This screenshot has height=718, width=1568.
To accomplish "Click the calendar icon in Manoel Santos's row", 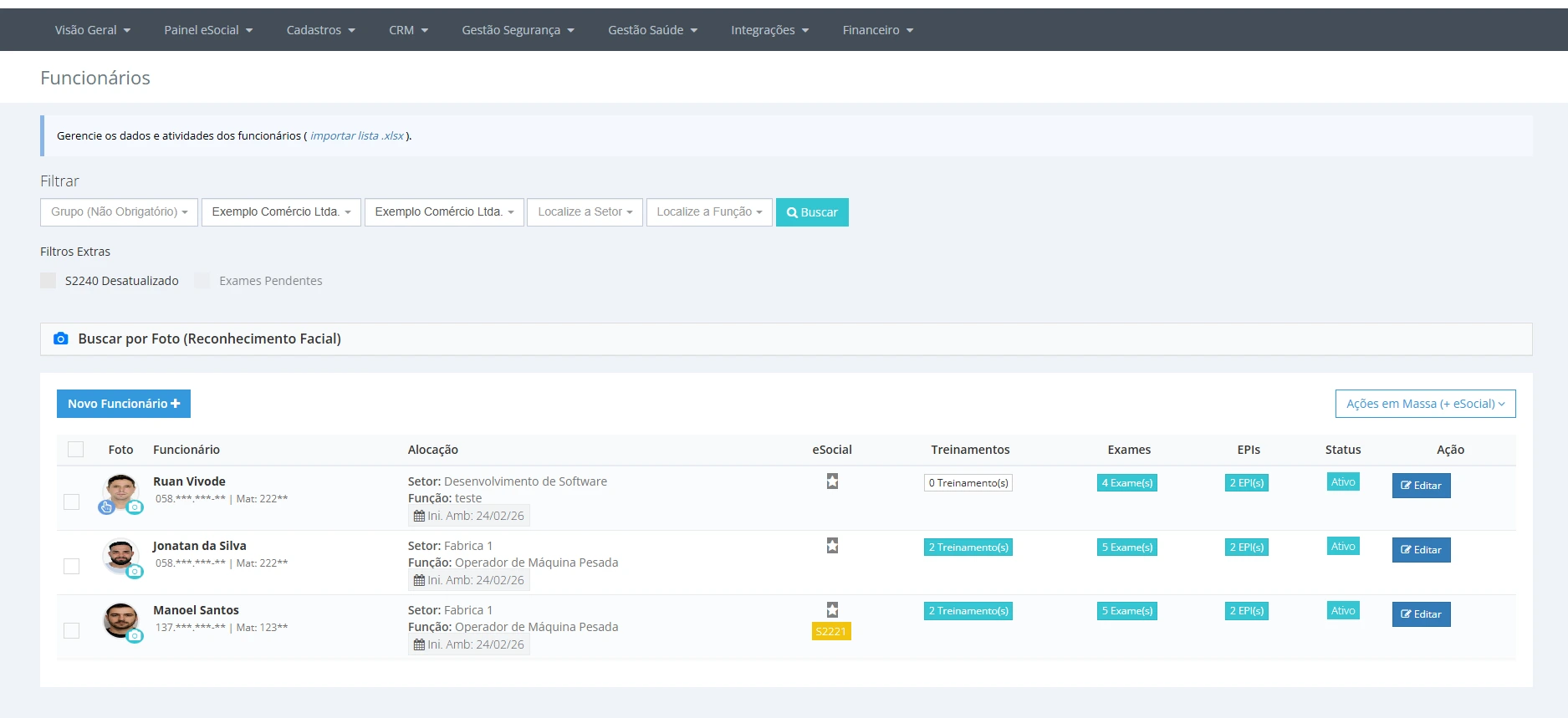I will [420, 644].
